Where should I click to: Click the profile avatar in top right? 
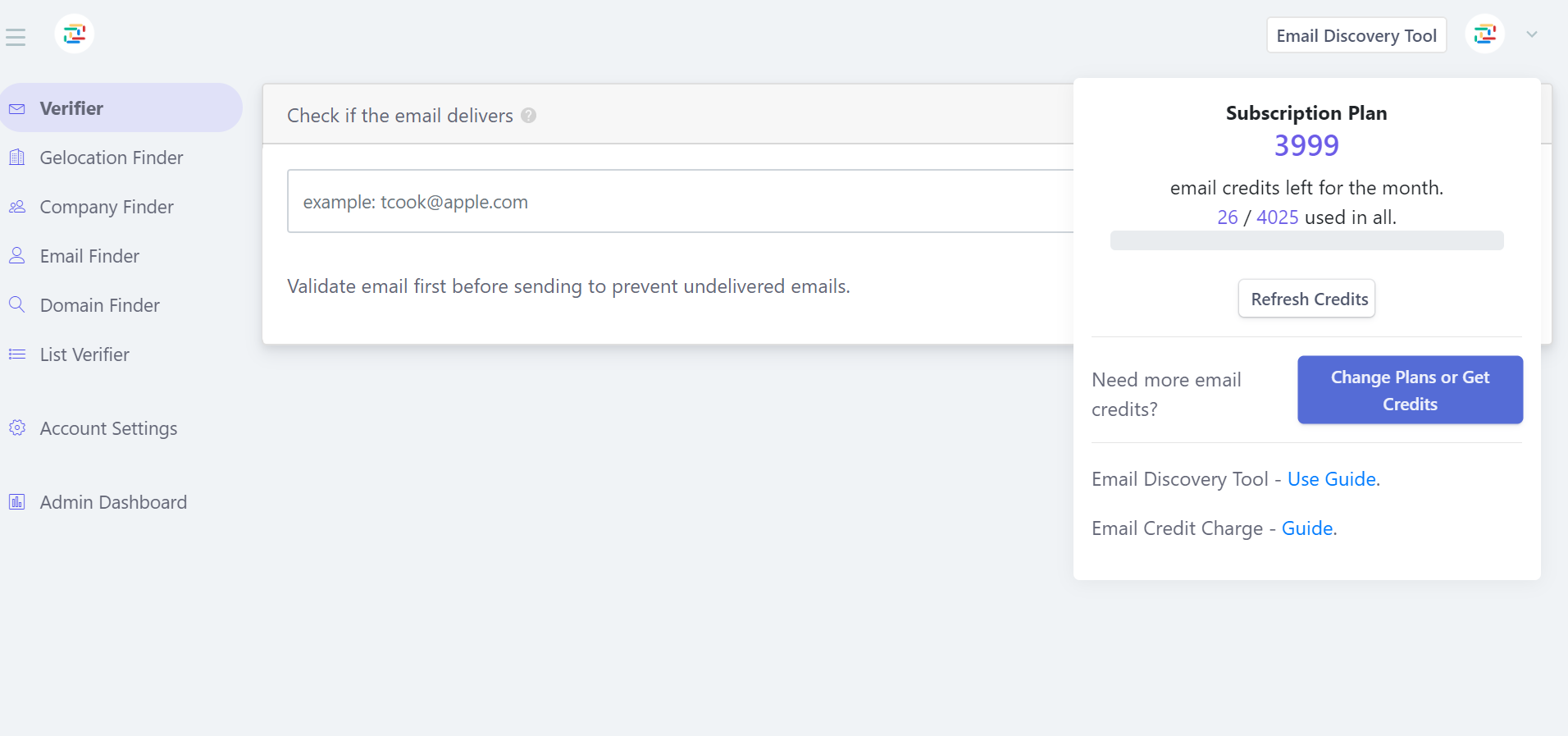(x=1484, y=34)
